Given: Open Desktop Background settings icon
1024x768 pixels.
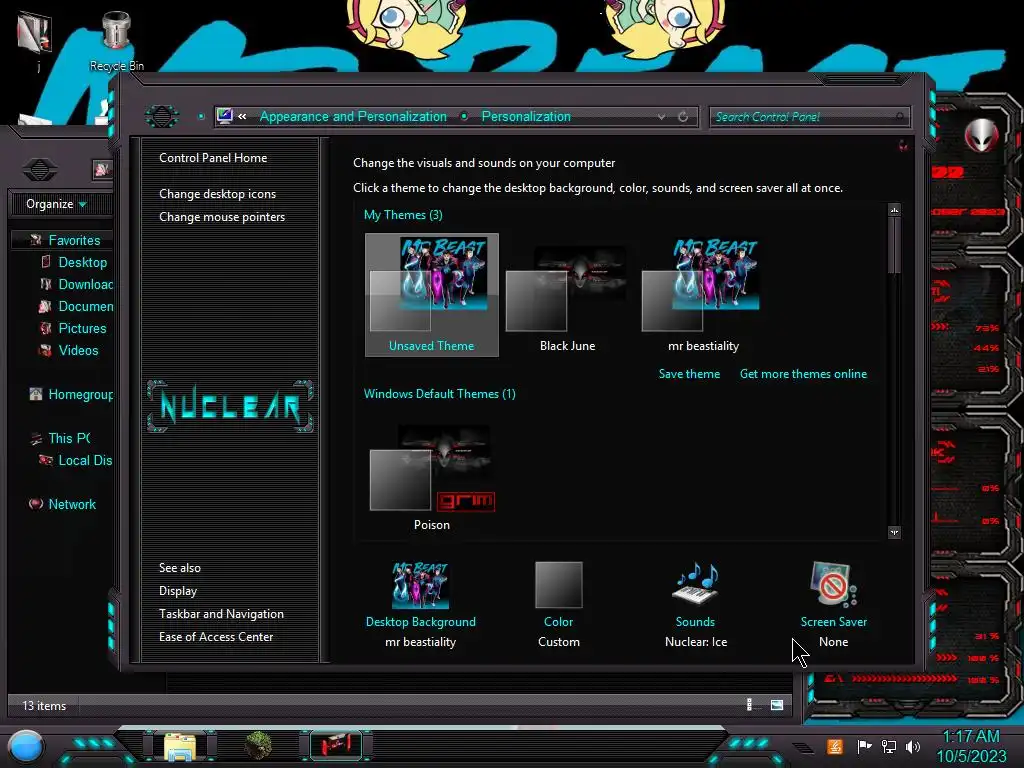Looking at the screenshot, I should click(x=421, y=584).
